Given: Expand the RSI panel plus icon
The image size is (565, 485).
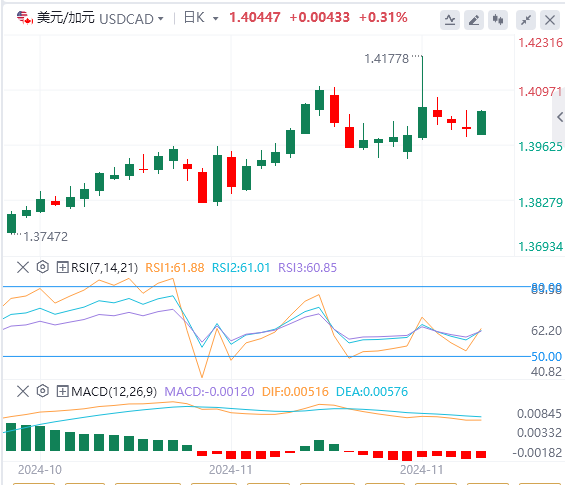Looking at the screenshot, I should (x=62, y=268).
